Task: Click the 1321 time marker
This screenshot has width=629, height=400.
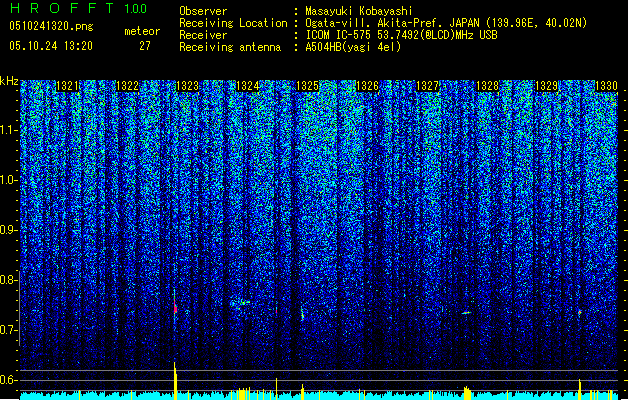Action: [x=67, y=86]
